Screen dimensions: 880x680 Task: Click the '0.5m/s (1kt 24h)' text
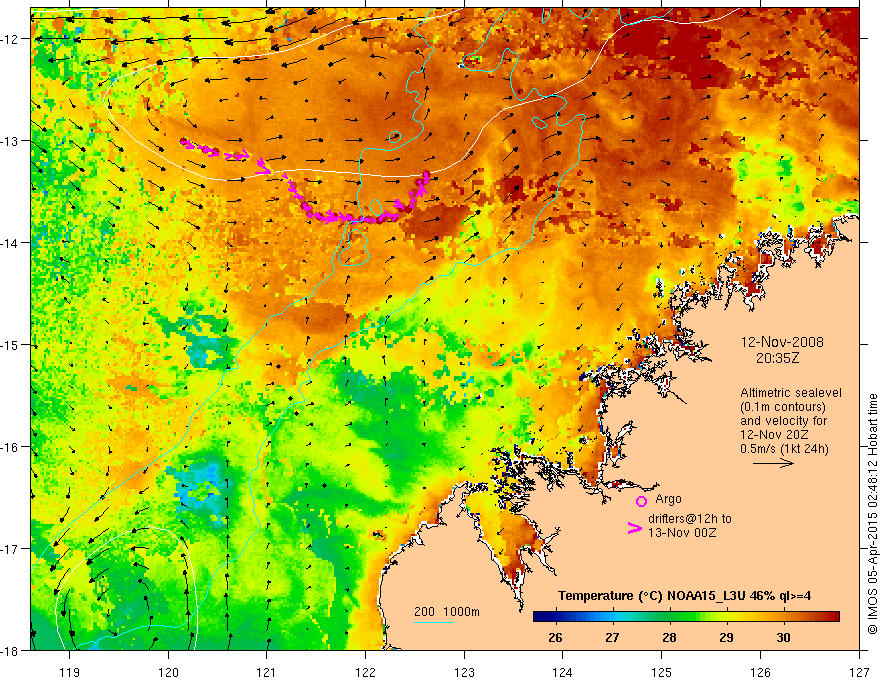(784, 449)
